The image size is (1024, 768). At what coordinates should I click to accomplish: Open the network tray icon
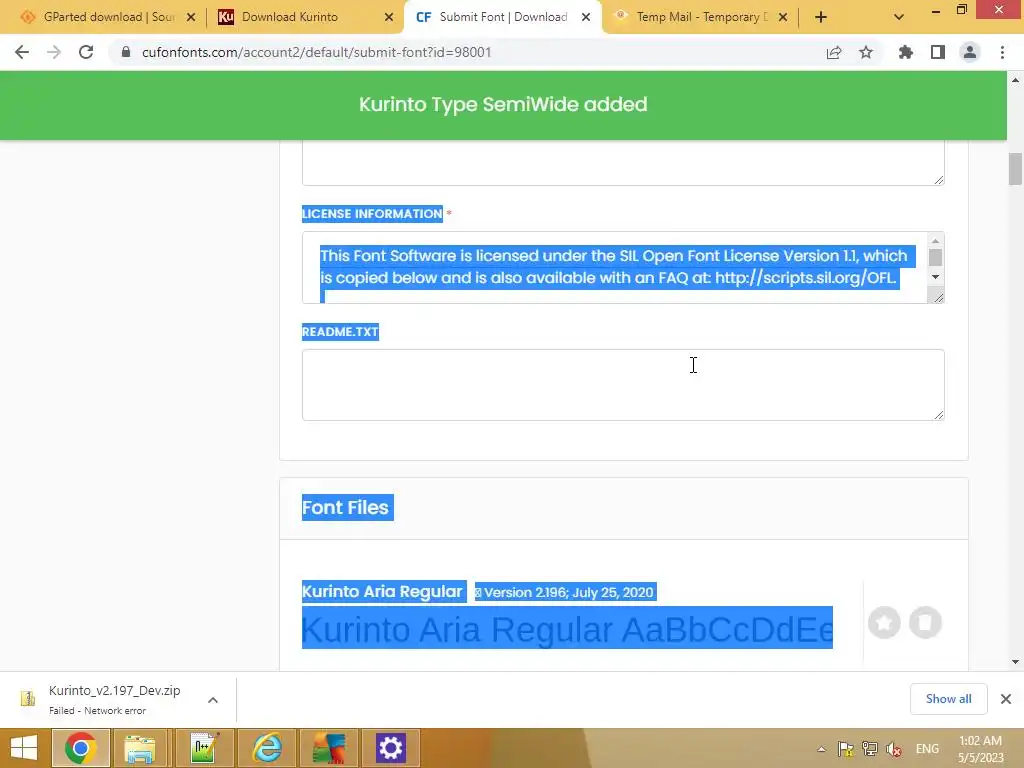[x=869, y=749]
